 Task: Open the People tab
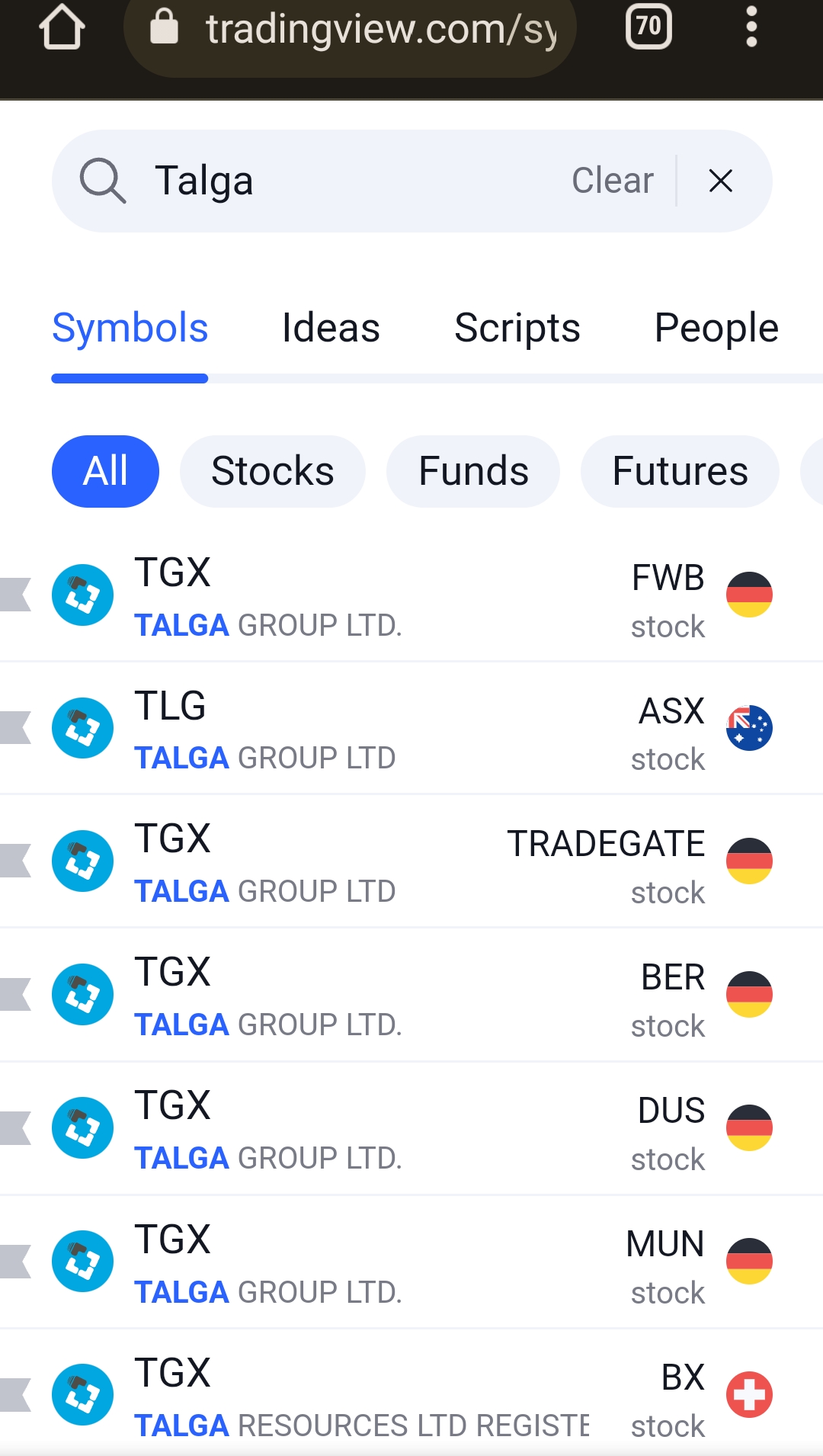(716, 329)
